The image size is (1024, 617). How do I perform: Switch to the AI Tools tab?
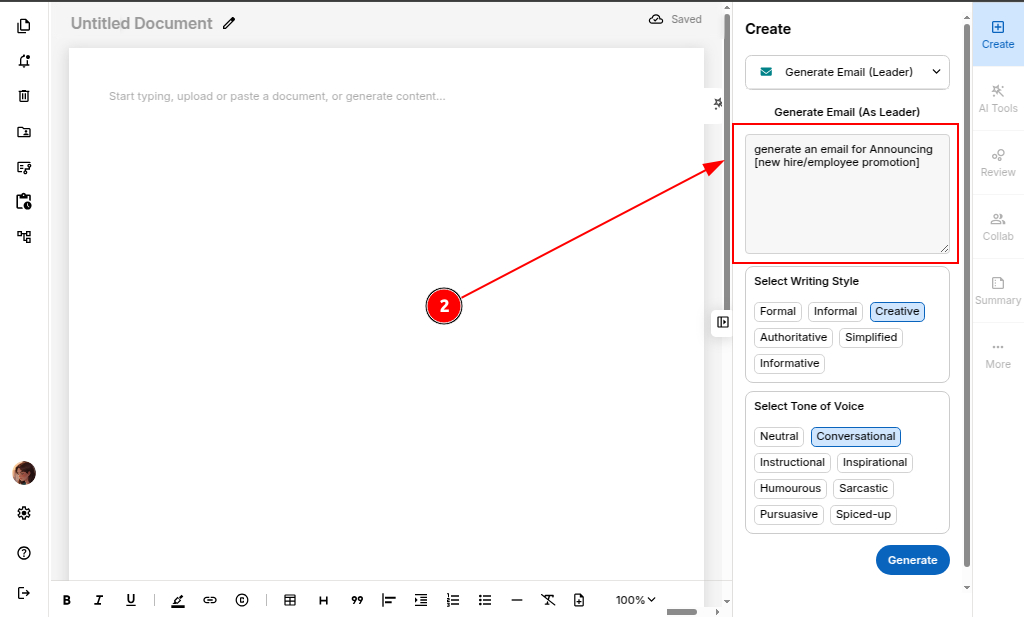(x=997, y=97)
